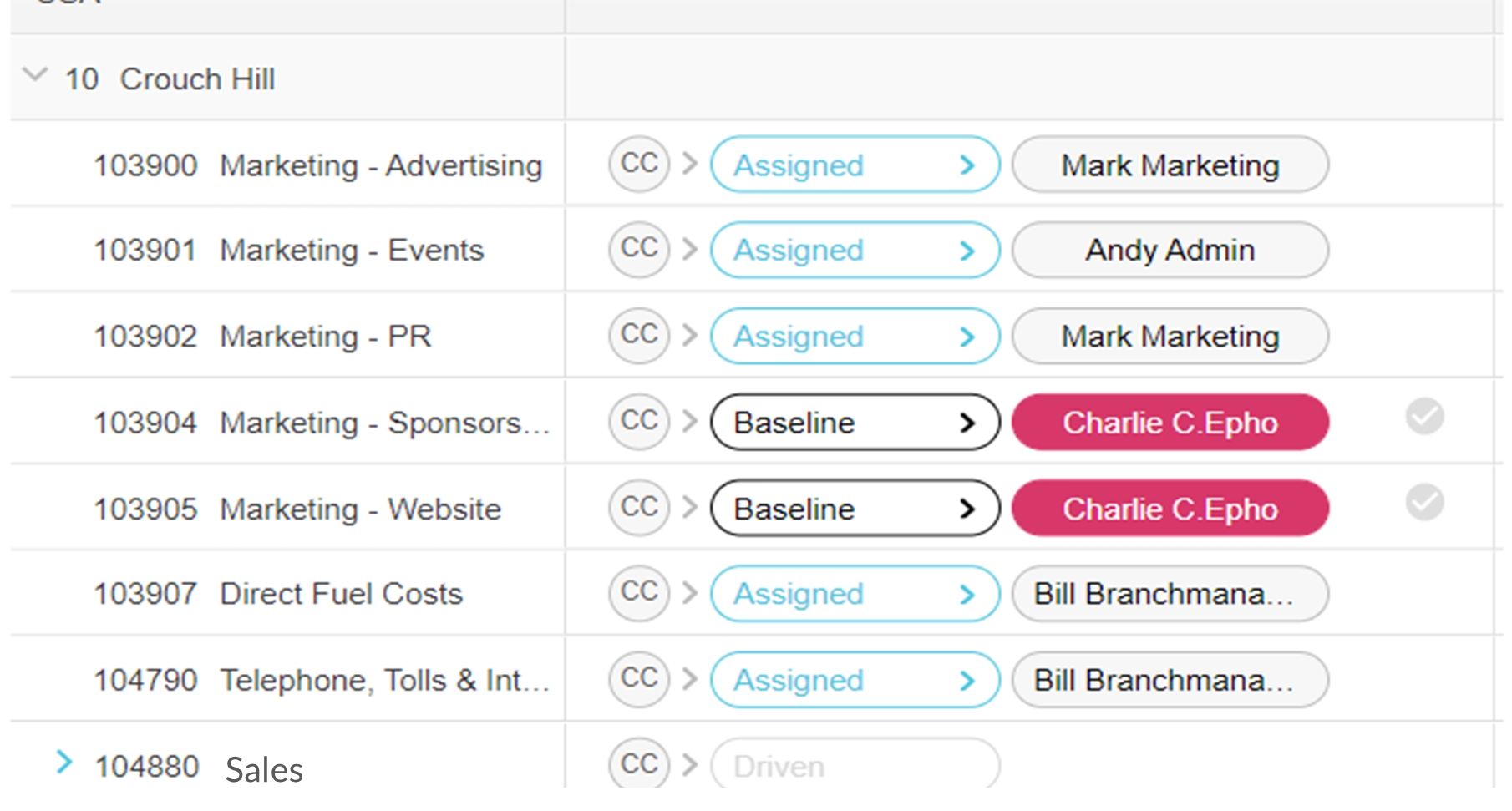Click the CC icon for Sales row
The image size is (1512, 811).
(639, 763)
